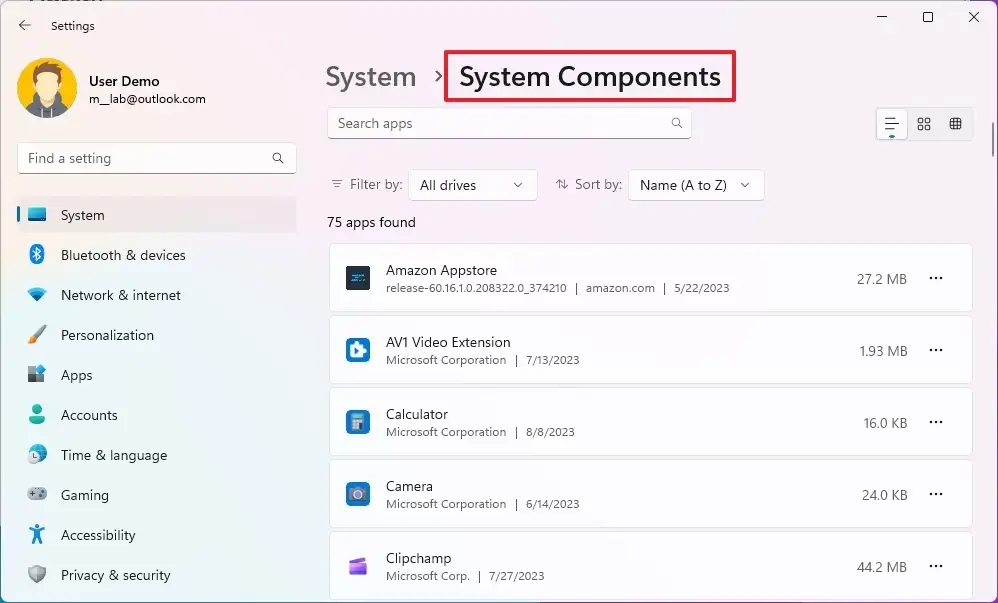Open the Sort by Name dropdown
Image resolution: width=998 pixels, height=603 pixels.
point(695,185)
